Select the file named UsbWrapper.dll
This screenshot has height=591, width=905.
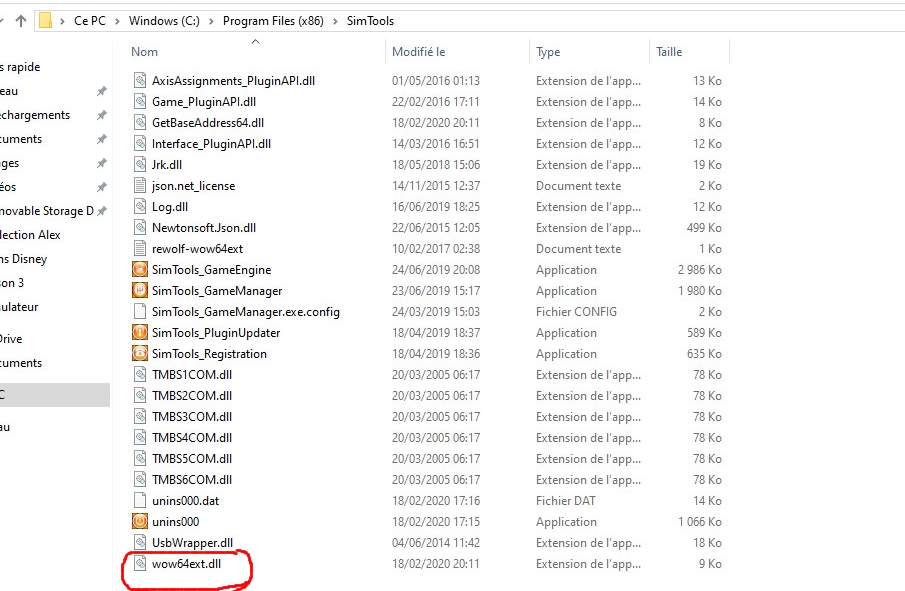[x=192, y=543]
